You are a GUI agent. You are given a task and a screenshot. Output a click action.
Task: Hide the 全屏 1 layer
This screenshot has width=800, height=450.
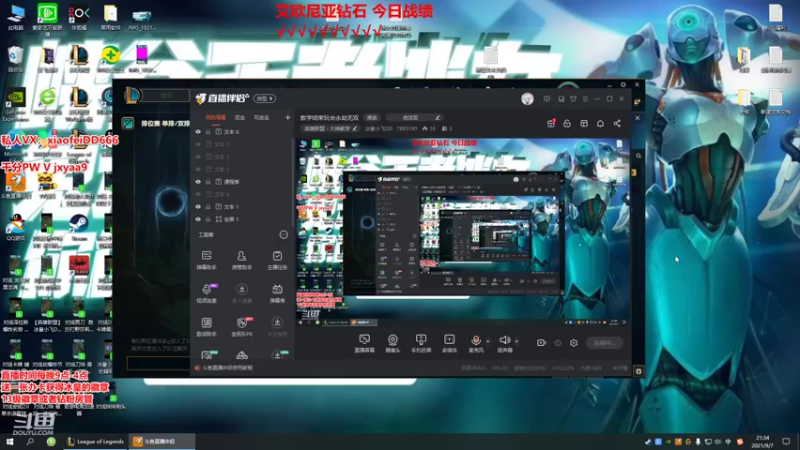198,219
